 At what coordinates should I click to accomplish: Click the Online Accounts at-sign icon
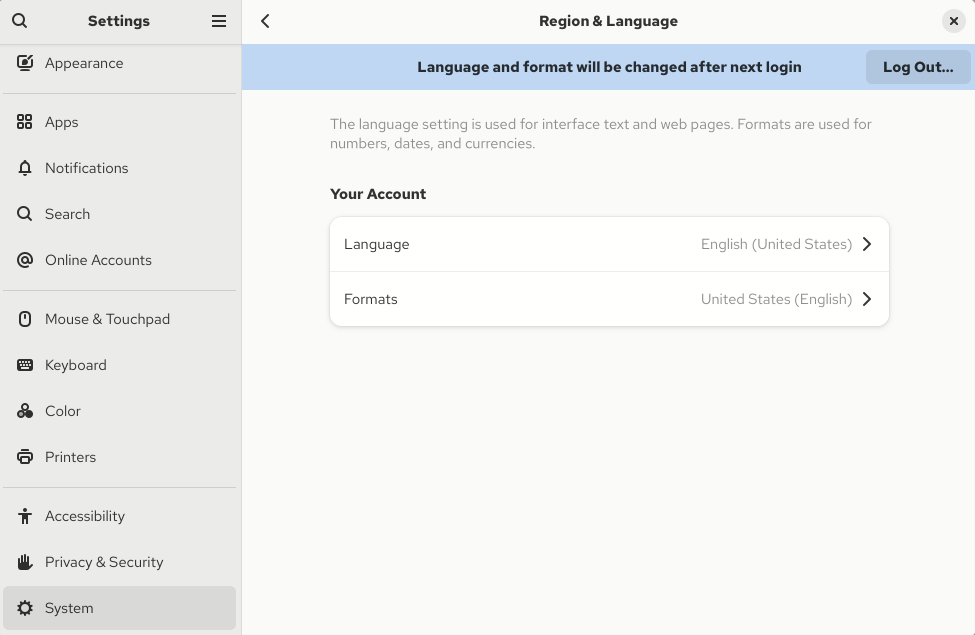25,260
